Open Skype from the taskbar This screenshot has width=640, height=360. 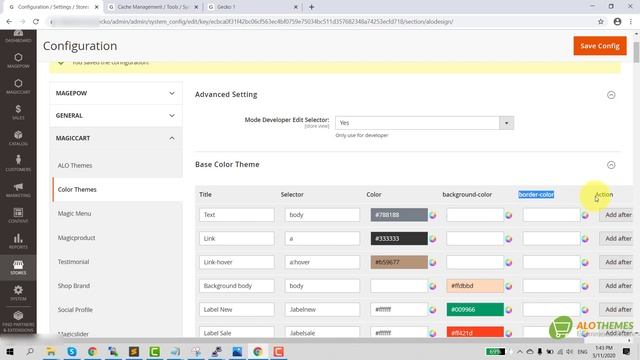pyautogui.click(x=72, y=351)
